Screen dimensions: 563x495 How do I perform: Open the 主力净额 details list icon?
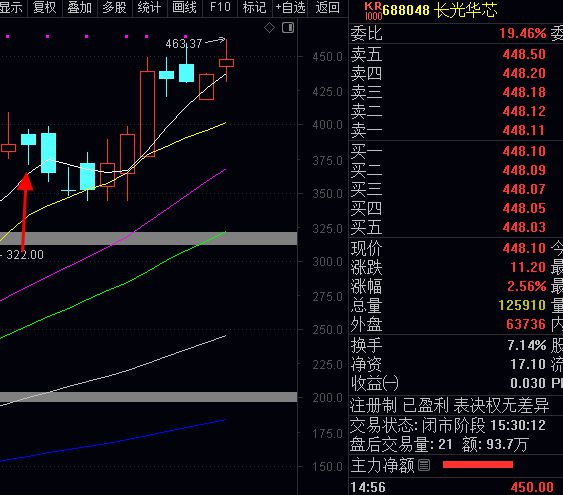point(424,465)
